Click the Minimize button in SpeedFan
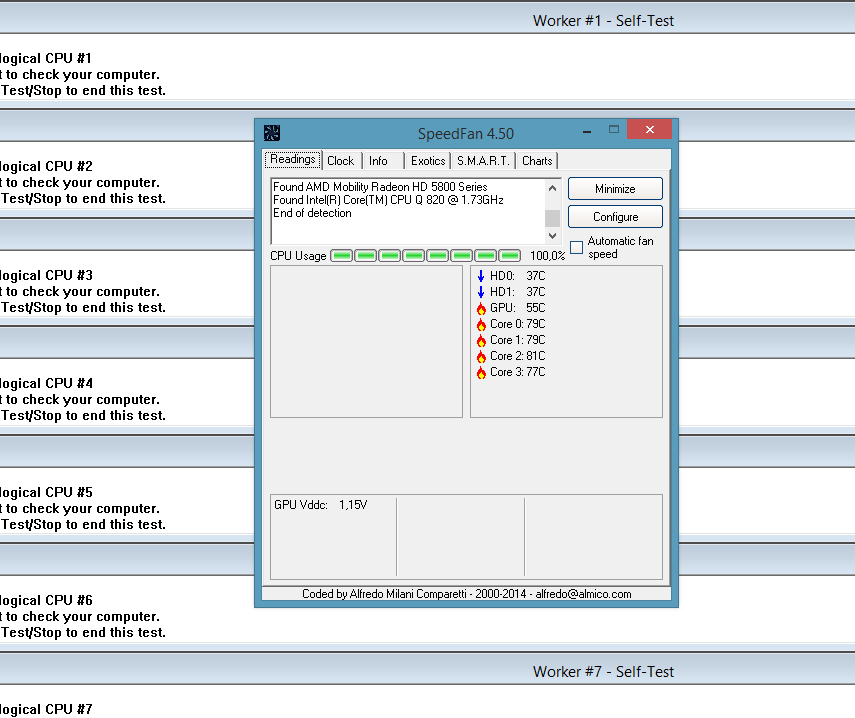Image resolution: width=855 pixels, height=718 pixels. 615,189
